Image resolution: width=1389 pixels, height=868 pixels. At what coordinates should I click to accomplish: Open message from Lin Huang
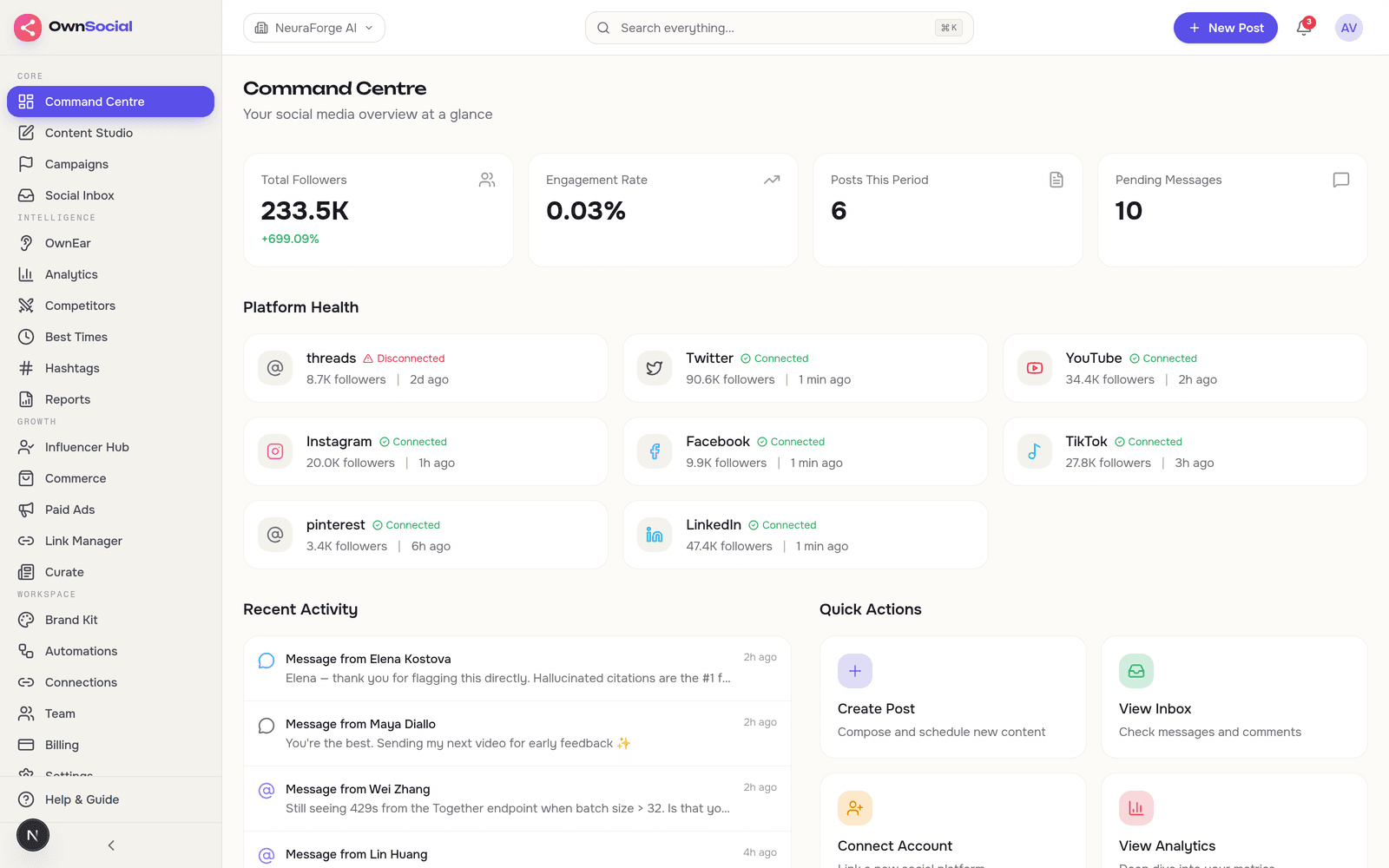coord(517,851)
